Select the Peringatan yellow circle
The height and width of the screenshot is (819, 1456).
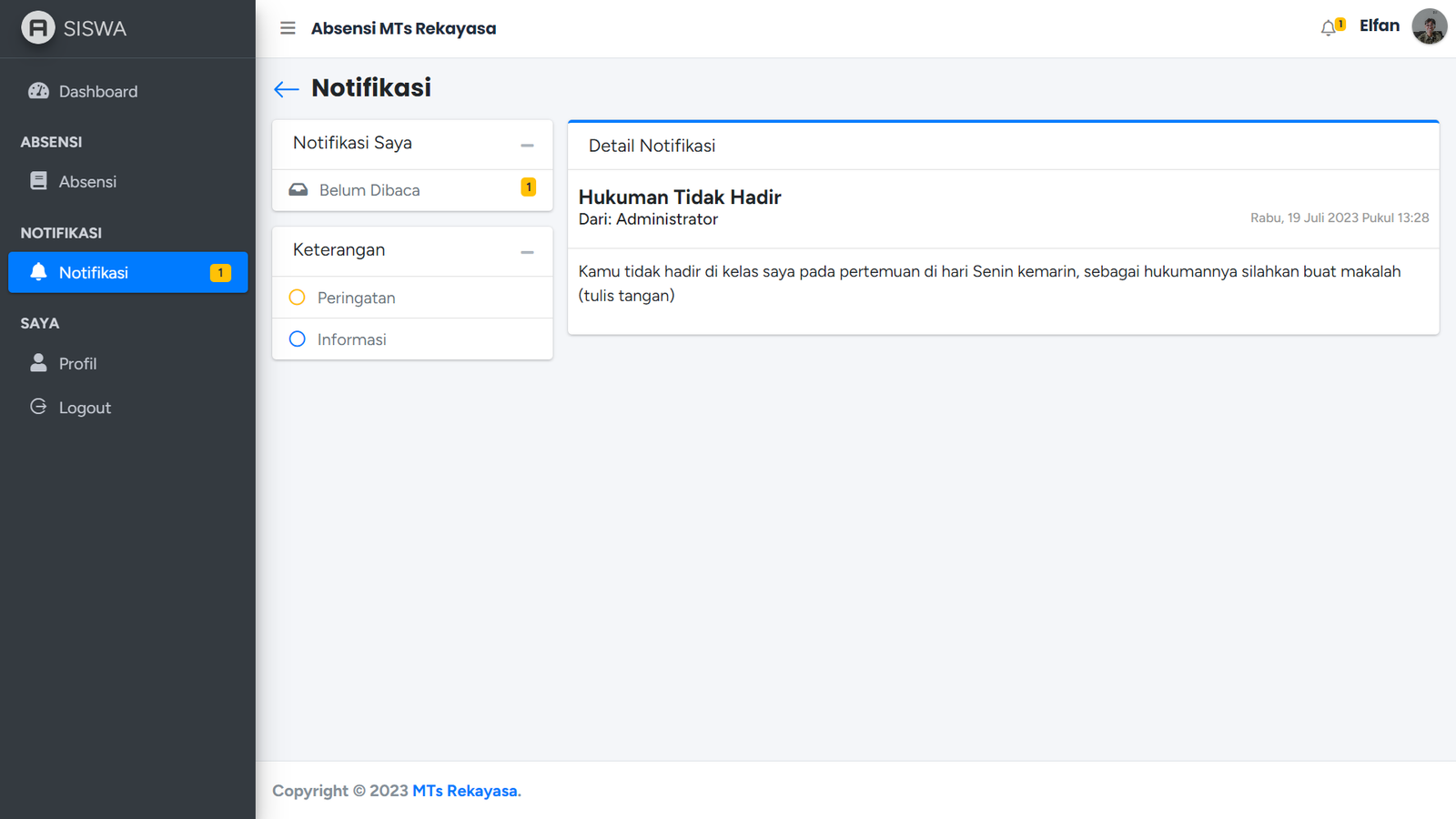click(x=297, y=298)
